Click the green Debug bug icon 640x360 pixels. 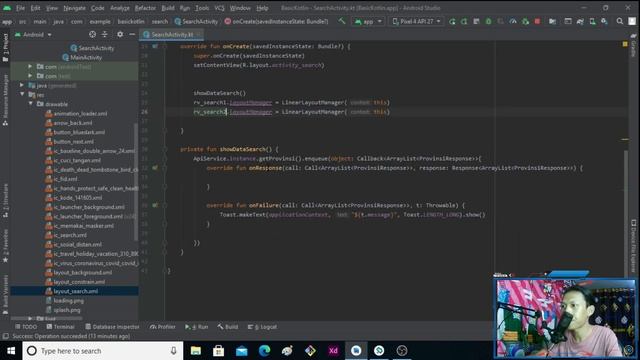pos(488,21)
